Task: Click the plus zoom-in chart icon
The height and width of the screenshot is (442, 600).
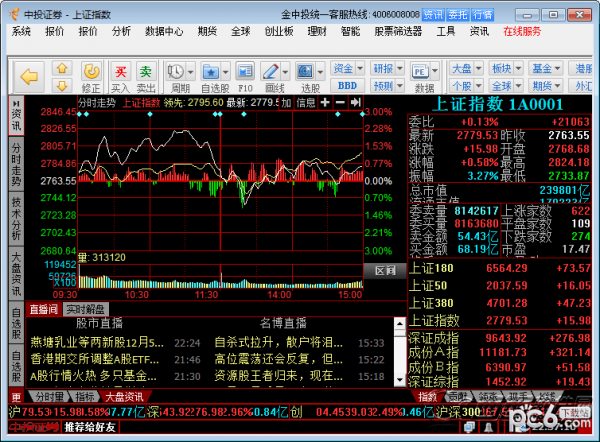Action: click(325, 102)
